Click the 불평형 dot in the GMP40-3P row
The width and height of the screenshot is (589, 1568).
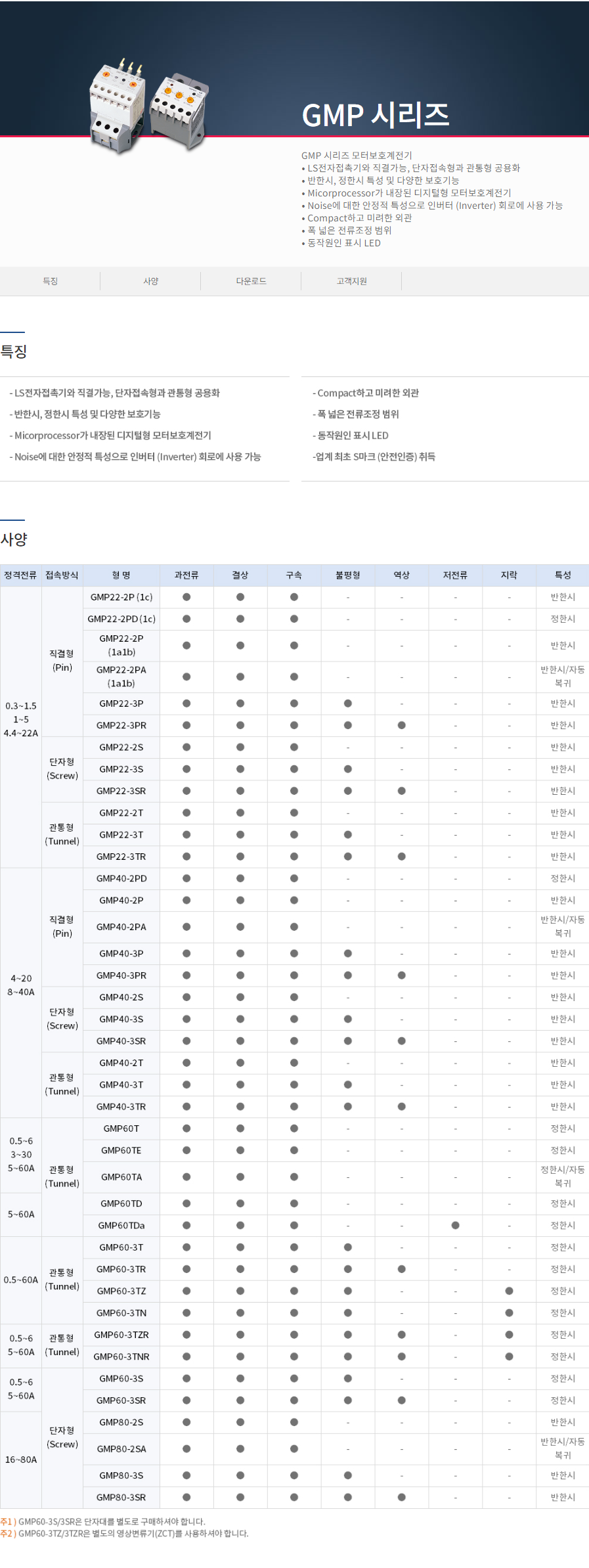click(347, 953)
